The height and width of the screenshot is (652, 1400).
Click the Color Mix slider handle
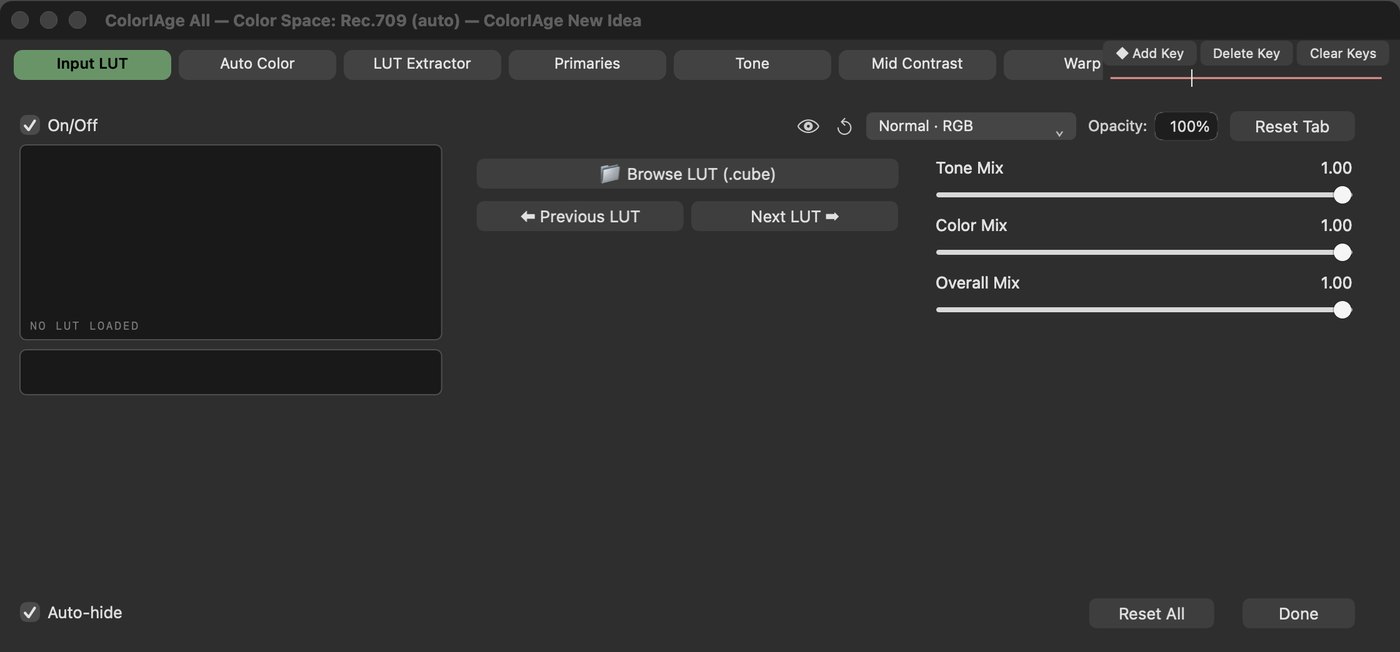1342,252
